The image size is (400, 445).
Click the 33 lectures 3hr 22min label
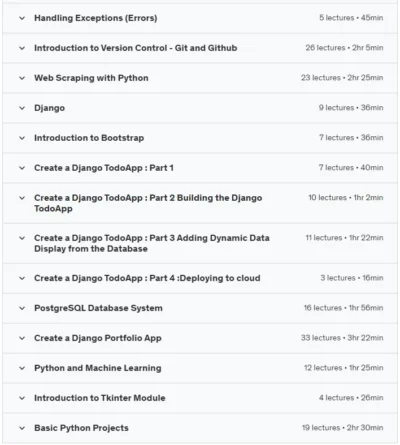point(342,338)
